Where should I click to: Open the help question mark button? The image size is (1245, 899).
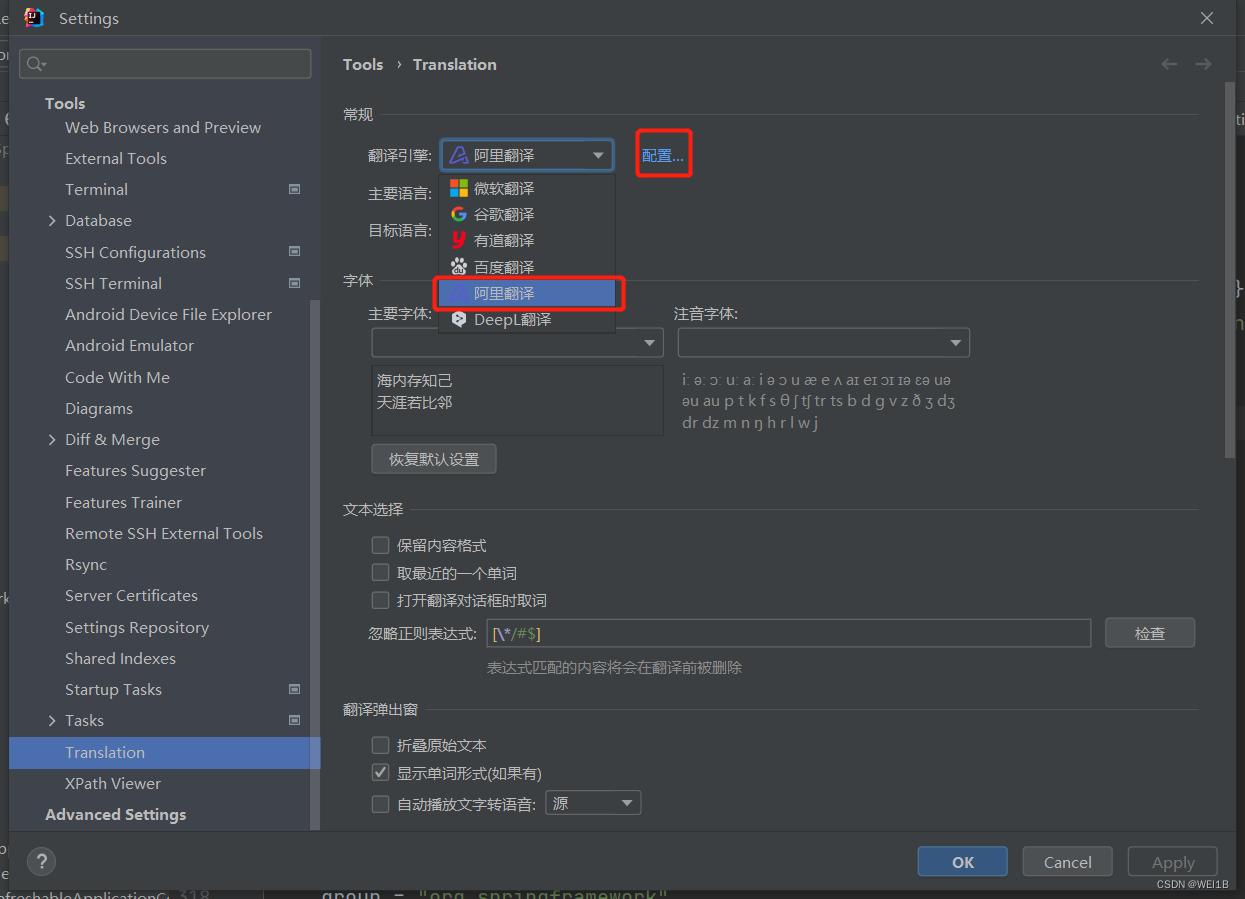41,861
